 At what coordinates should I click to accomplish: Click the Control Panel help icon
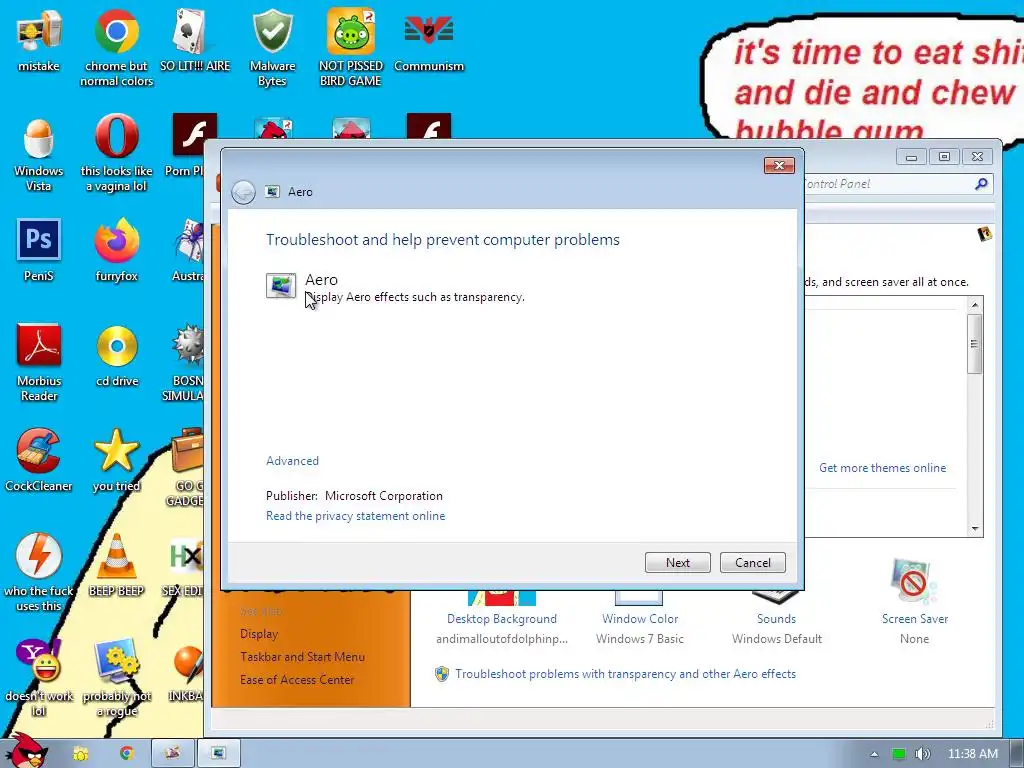click(x=985, y=234)
